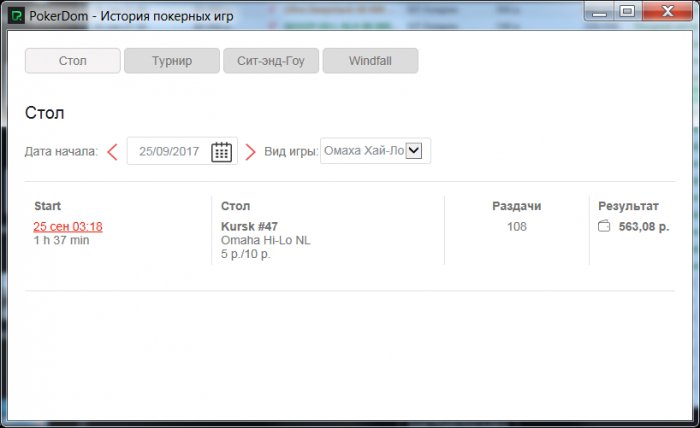The width and height of the screenshot is (700, 428).
Task: Select the Kursk #47 table name
Action: [x=250, y=226]
